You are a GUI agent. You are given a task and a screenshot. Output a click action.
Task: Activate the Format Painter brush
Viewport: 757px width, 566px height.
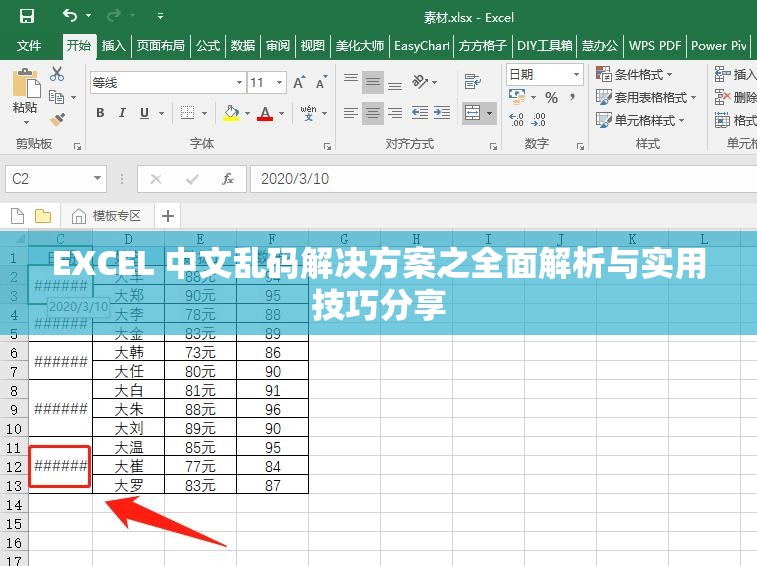(x=57, y=119)
